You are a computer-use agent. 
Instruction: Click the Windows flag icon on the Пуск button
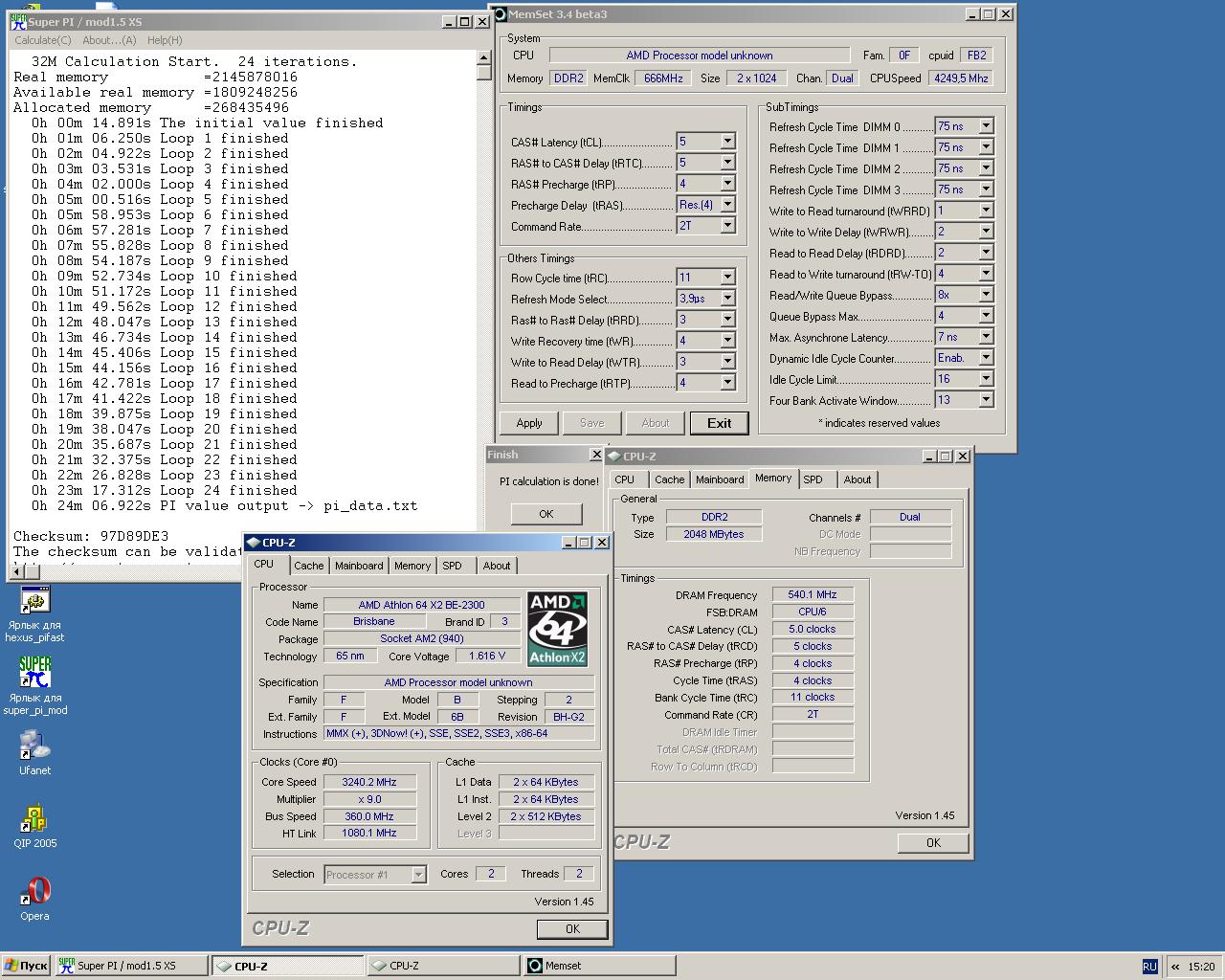point(11,966)
